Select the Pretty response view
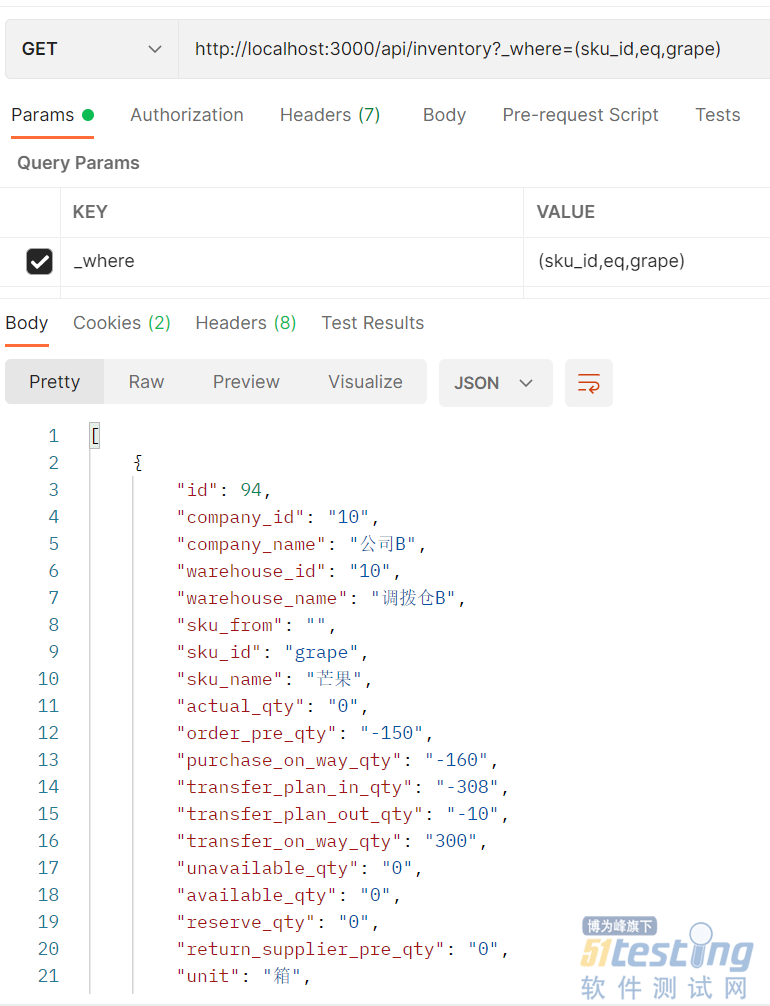 (54, 382)
